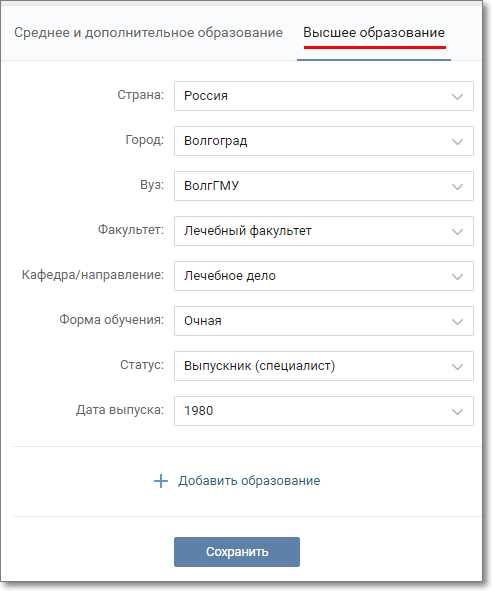Open the Лечебный факультет dropdown
The width and height of the screenshot is (492, 591).
click(x=323, y=231)
